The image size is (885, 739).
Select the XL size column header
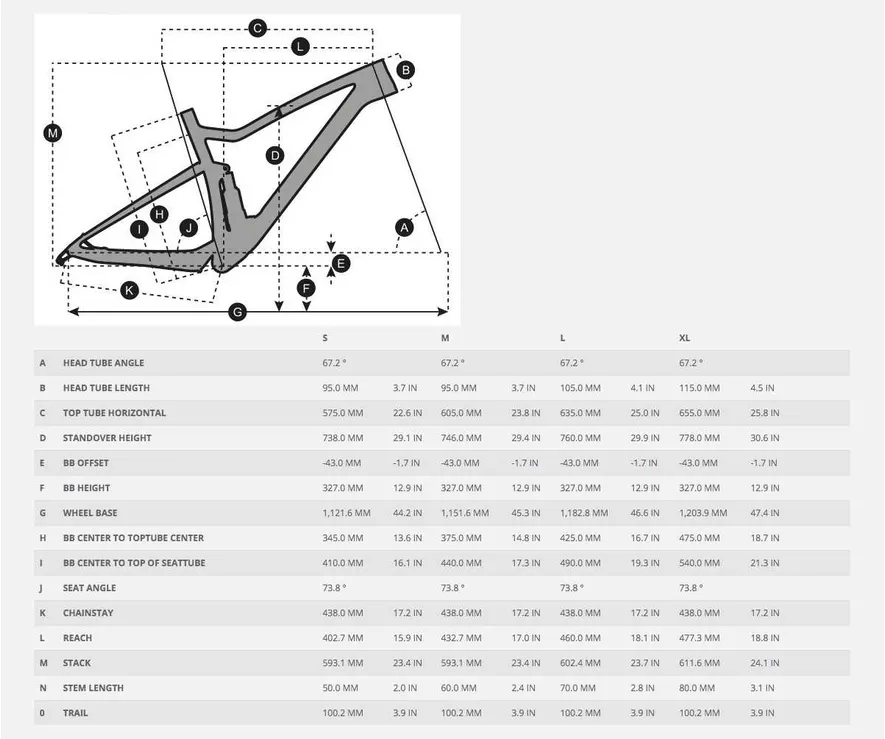click(x=685, y=338)
